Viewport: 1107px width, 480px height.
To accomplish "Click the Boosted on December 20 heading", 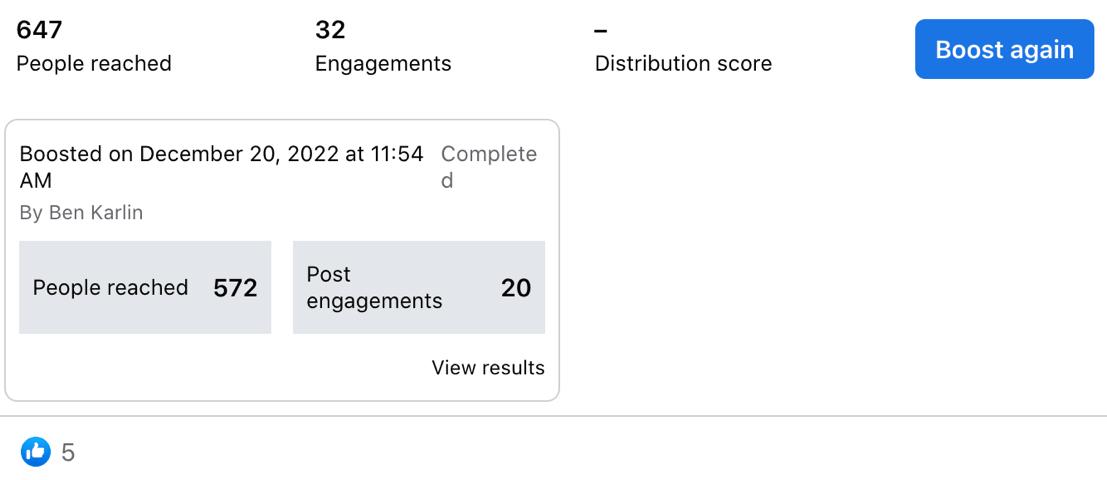I will point(221,167).
